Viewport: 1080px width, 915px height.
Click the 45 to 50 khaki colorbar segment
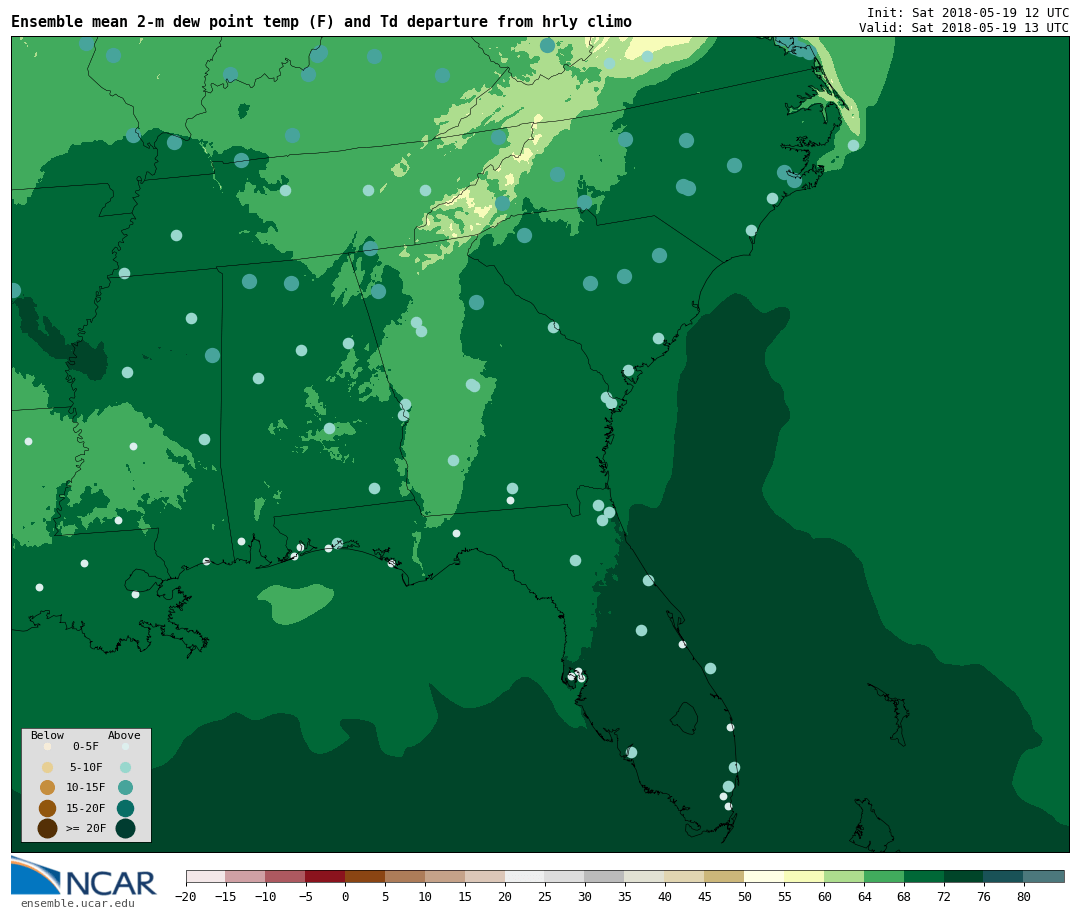pyautogui.click(x=725, y=876)
